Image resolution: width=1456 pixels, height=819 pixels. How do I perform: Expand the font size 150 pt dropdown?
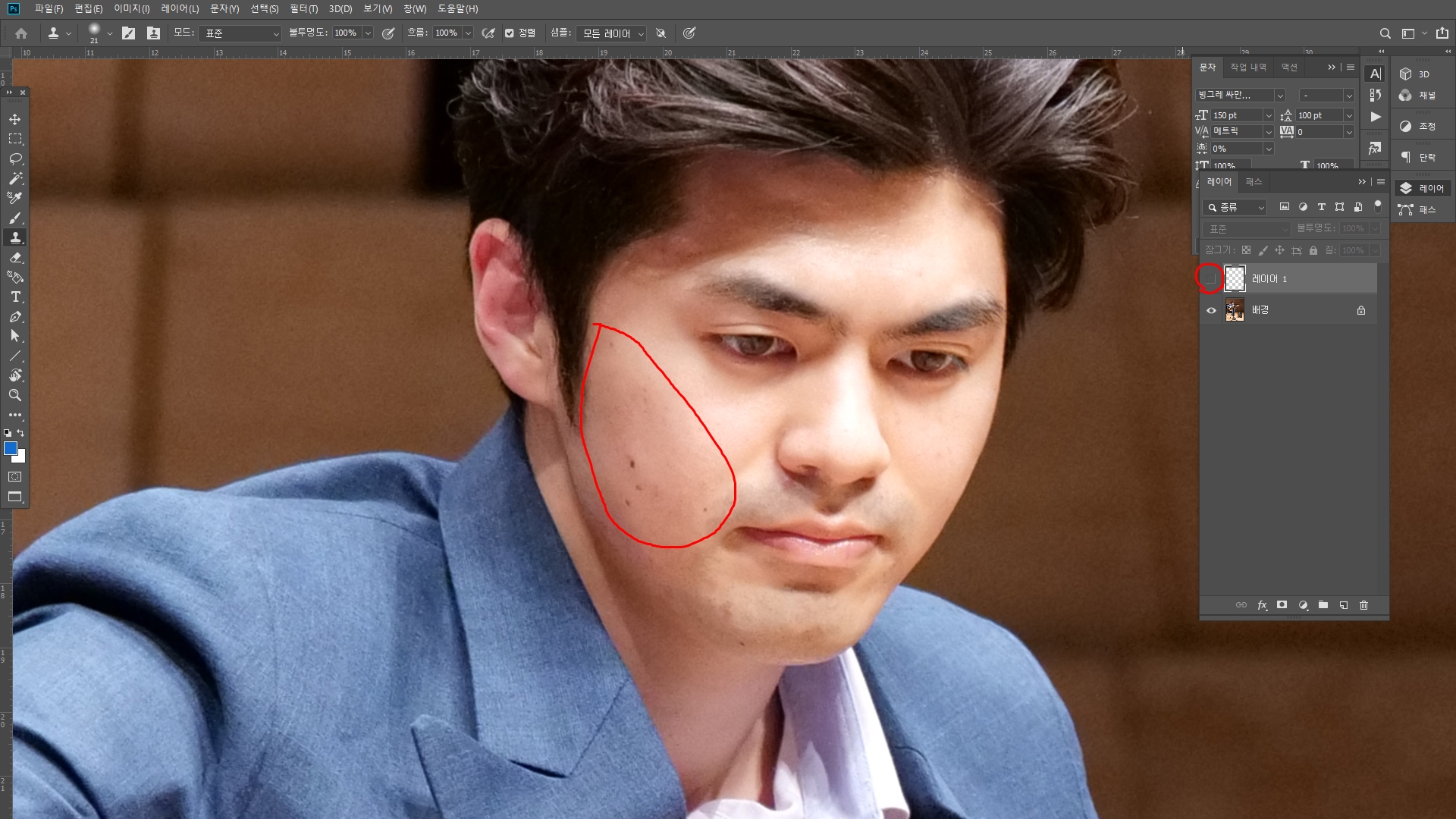click(x=1268, y=115)
